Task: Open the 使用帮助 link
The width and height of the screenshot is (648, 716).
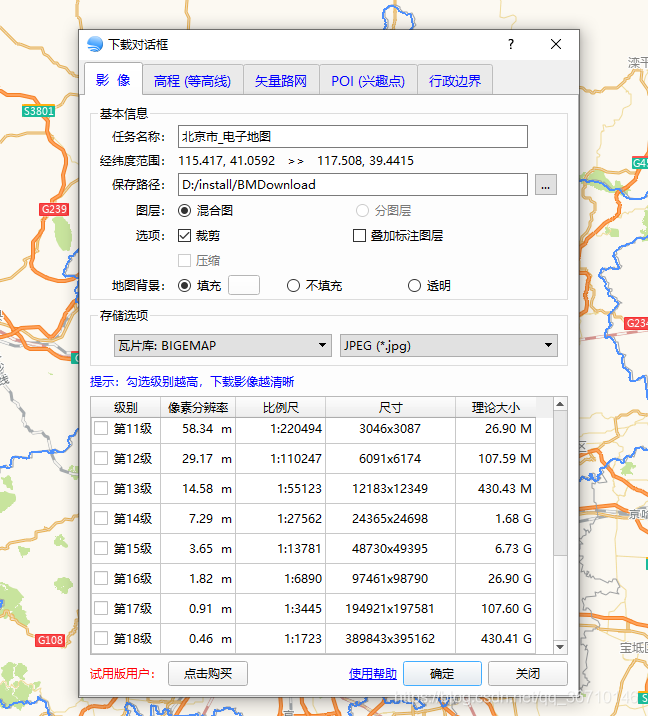Action: [373, 674]
